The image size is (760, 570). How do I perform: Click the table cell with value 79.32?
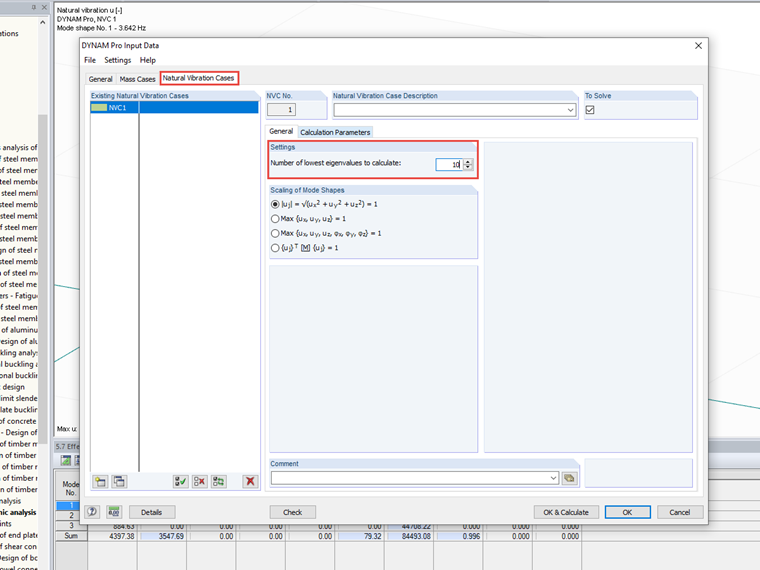click(x=360, y=536)
